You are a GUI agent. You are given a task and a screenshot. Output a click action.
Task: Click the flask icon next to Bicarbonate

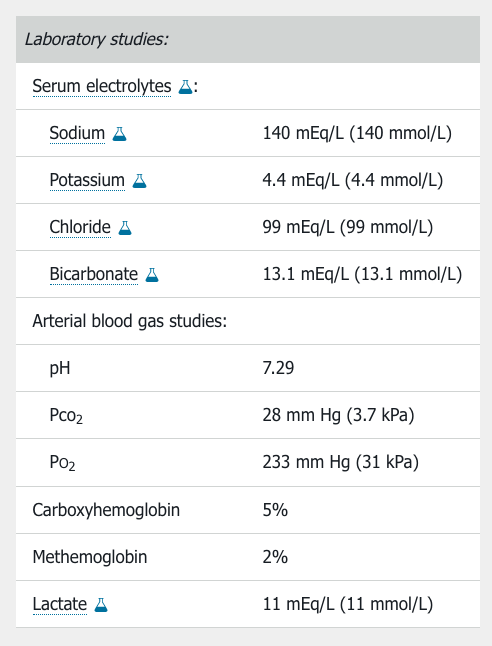pyautogui.click(x=152, y=275)
